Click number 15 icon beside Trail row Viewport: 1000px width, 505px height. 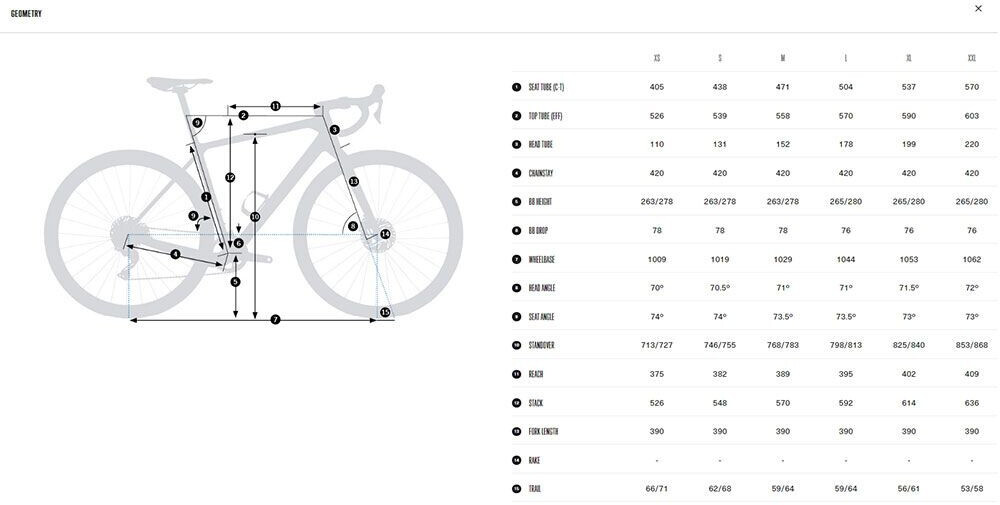point(516,489)
